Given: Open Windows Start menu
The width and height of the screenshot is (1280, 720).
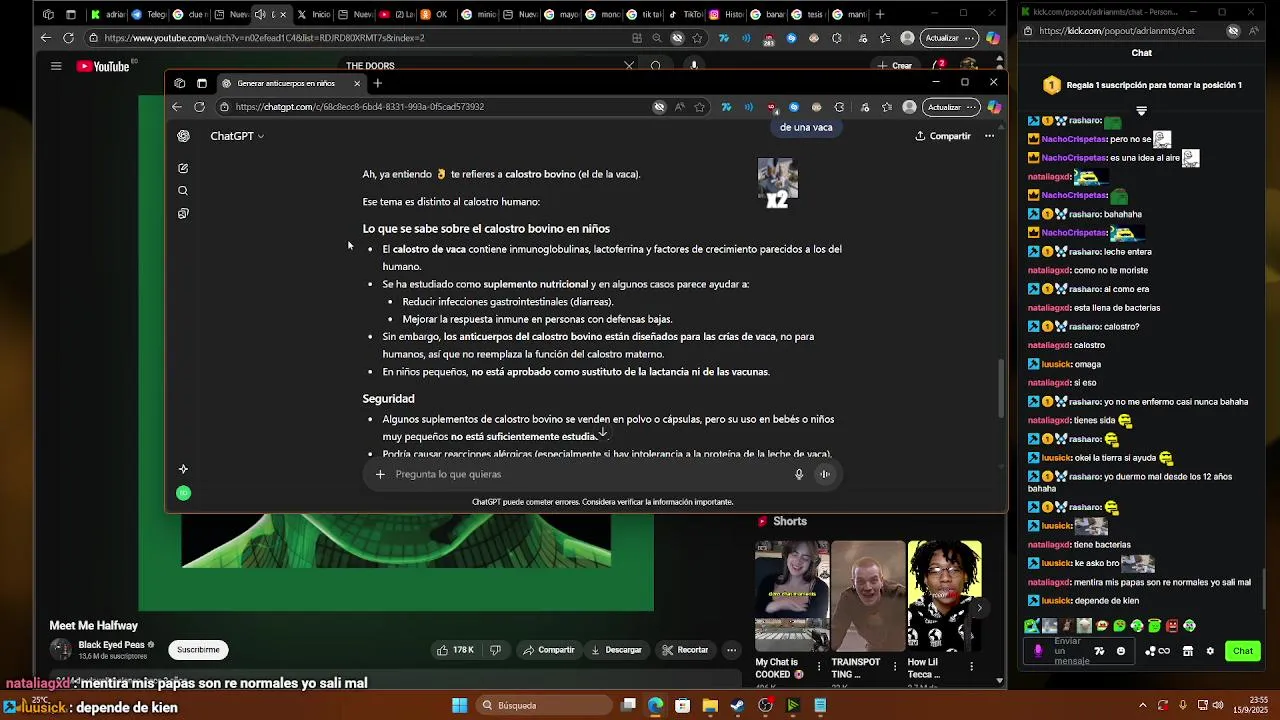Looking at the screenshot, I should [459, 705].
